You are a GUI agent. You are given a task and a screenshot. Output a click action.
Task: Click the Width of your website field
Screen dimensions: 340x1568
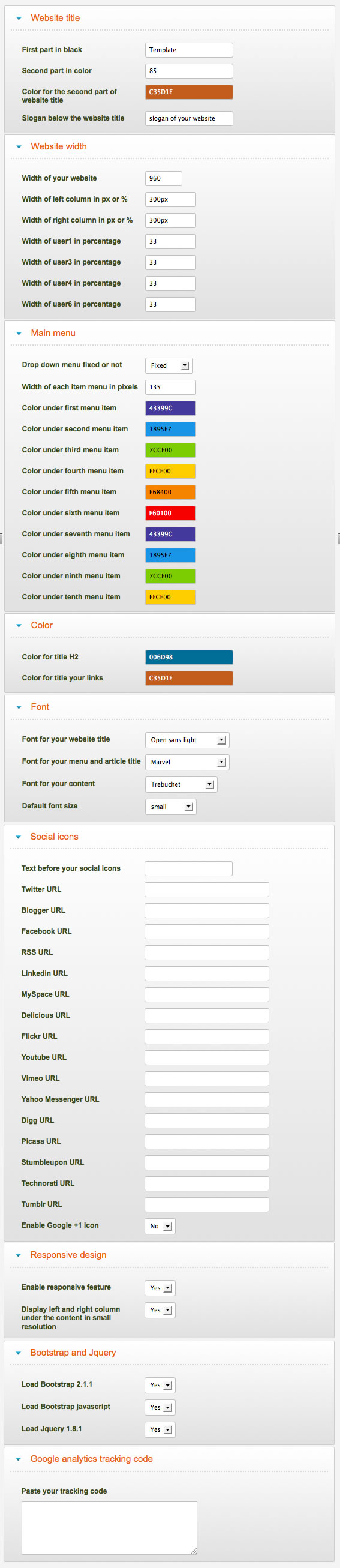click(x=164, y=178)
